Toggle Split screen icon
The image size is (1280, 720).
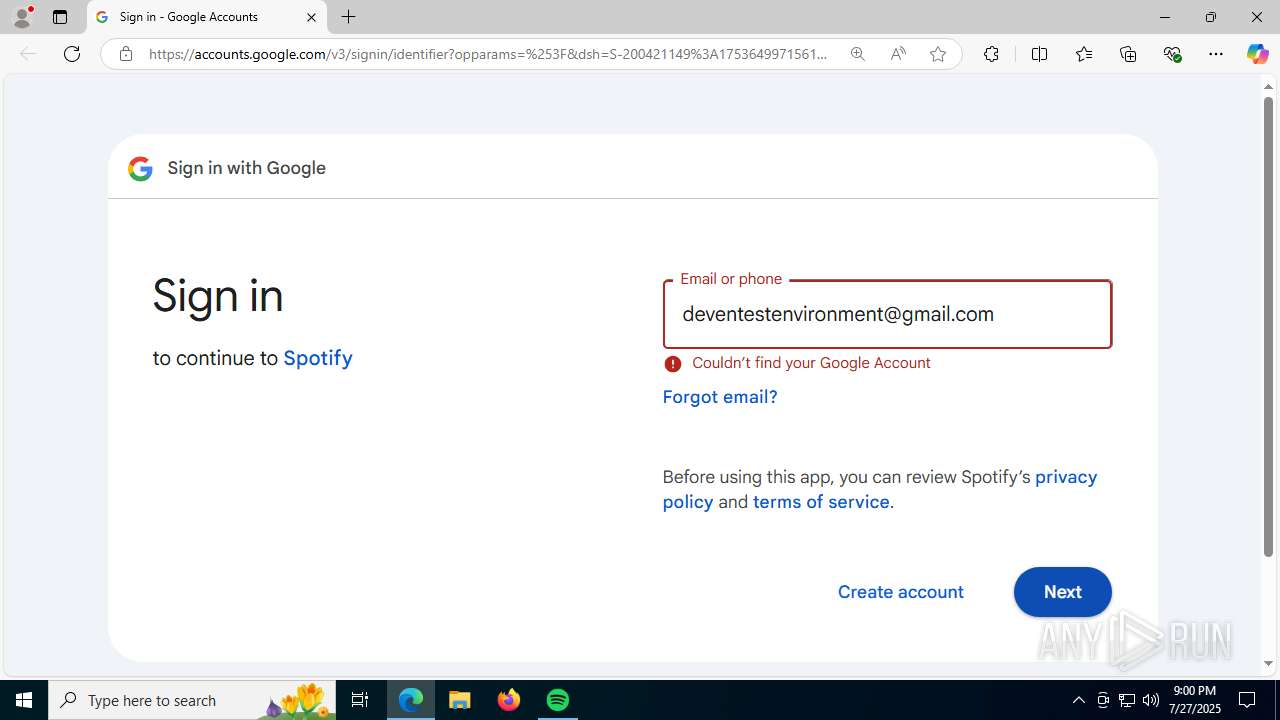[x=1039, y=54]
